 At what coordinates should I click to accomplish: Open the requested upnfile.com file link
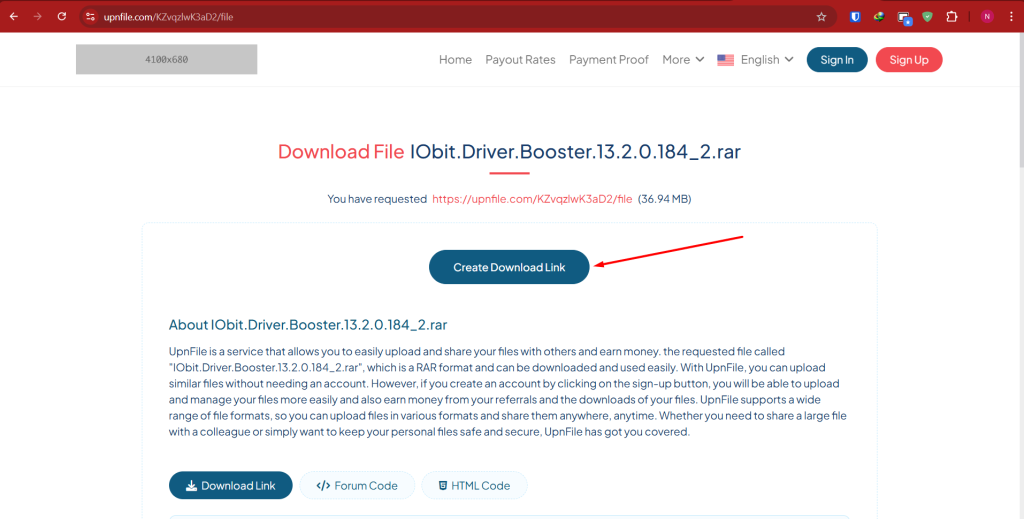532,198
